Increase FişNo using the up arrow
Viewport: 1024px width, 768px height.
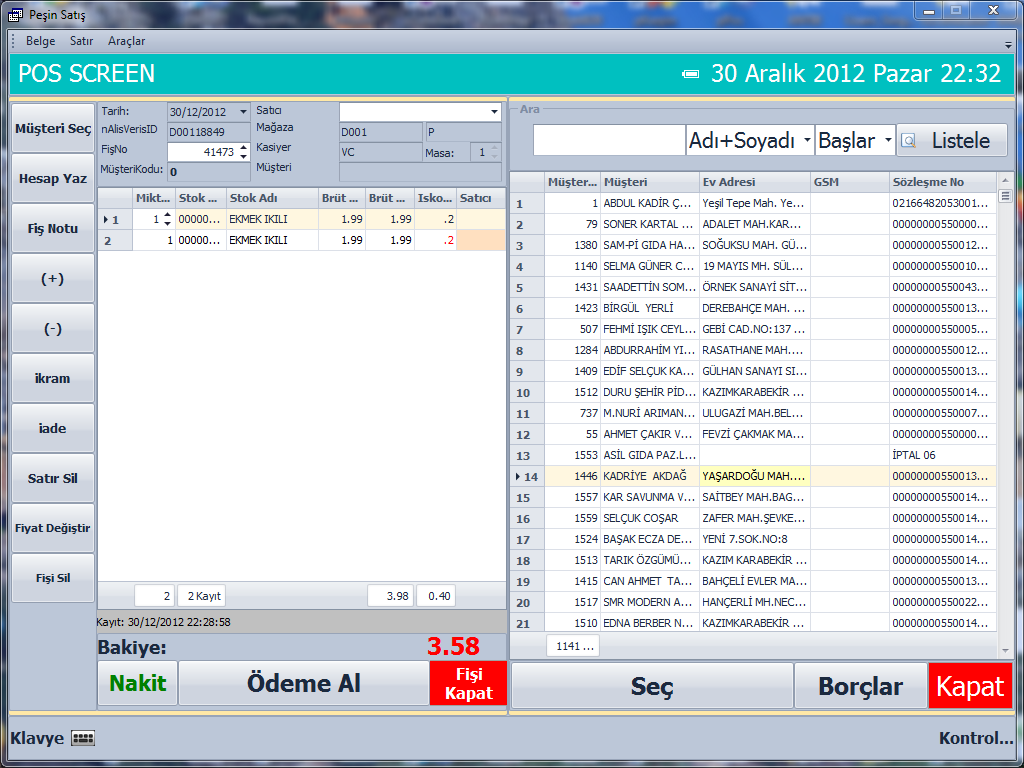(x=243, y=148)
